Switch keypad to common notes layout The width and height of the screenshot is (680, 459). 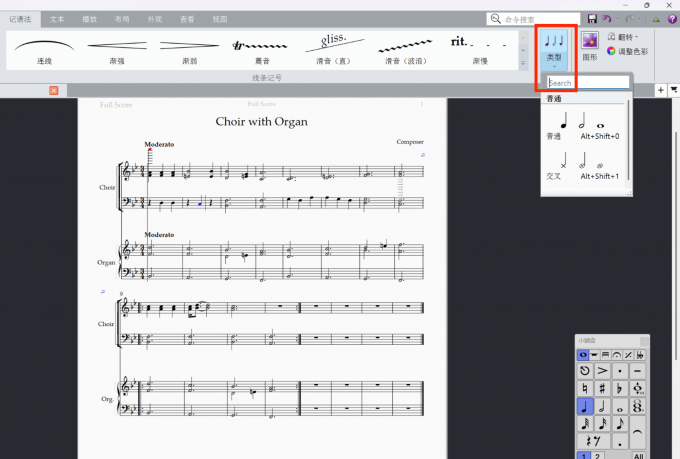(x=583, y=355)
